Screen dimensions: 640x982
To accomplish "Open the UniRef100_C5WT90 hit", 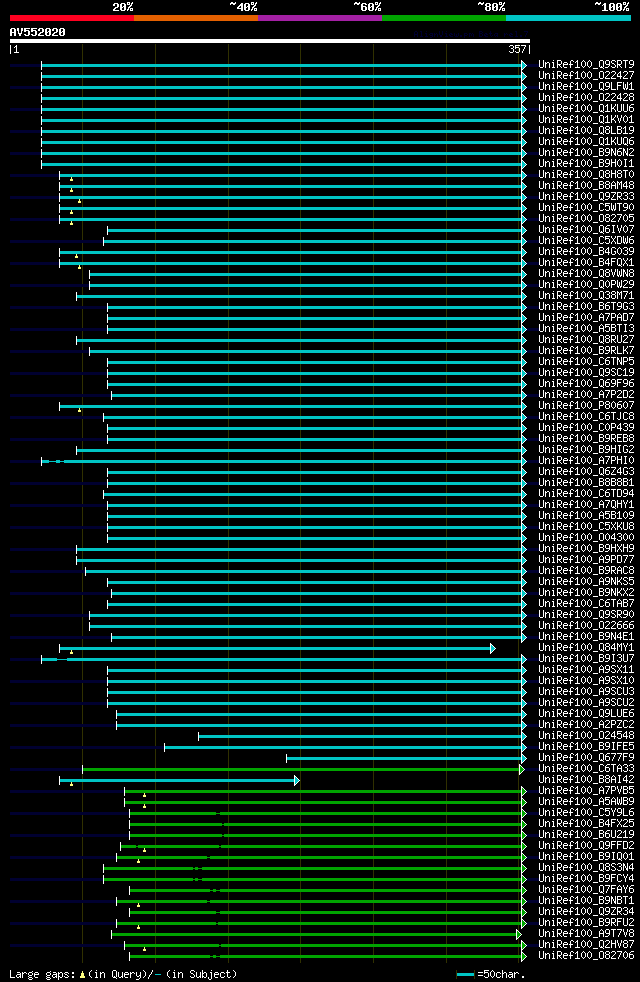I will 586,207.
